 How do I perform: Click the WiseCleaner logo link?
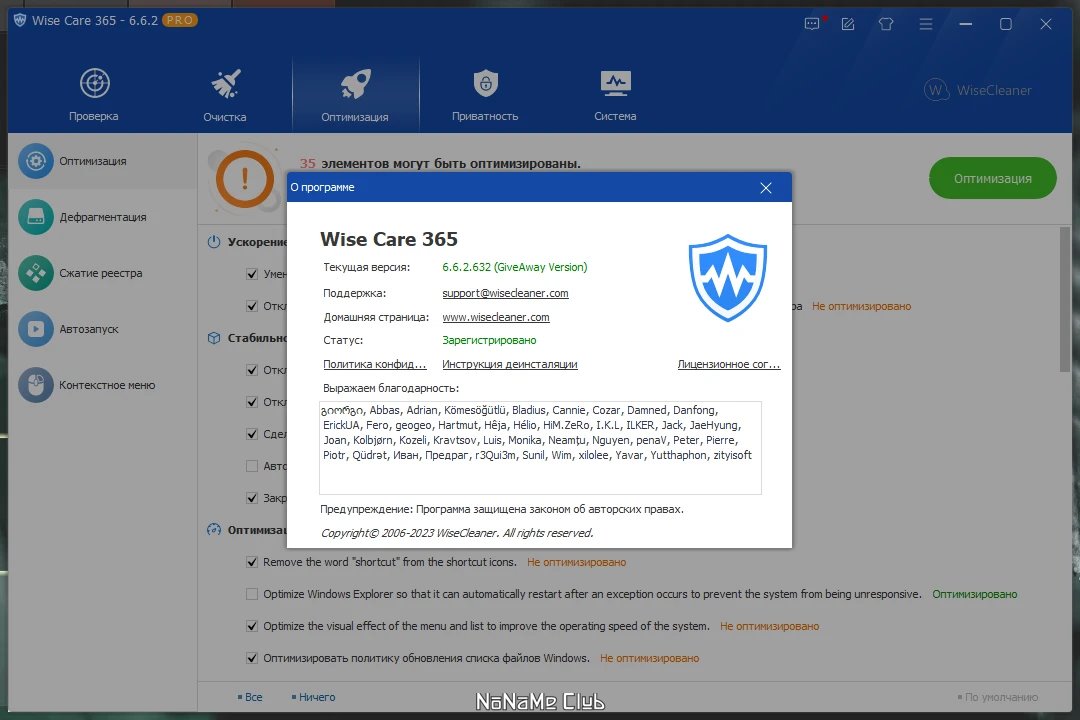(977, 90)
